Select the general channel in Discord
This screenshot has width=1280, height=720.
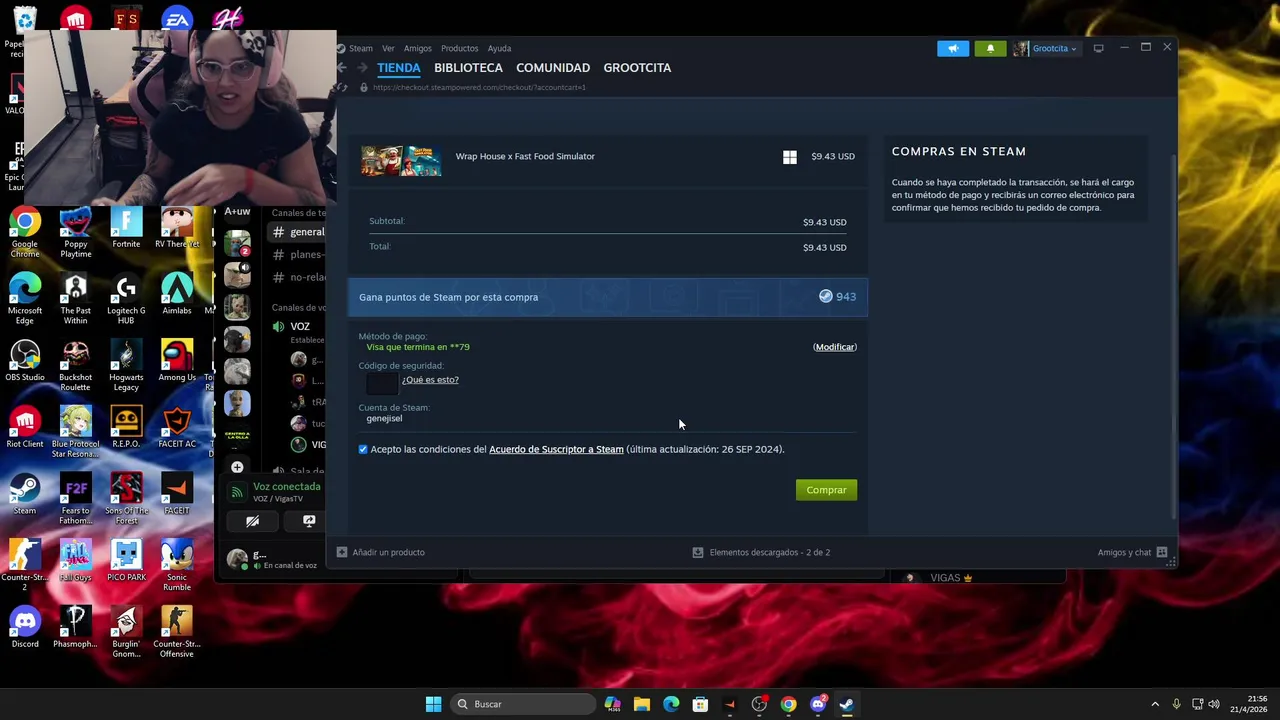[x=299, y=232]
